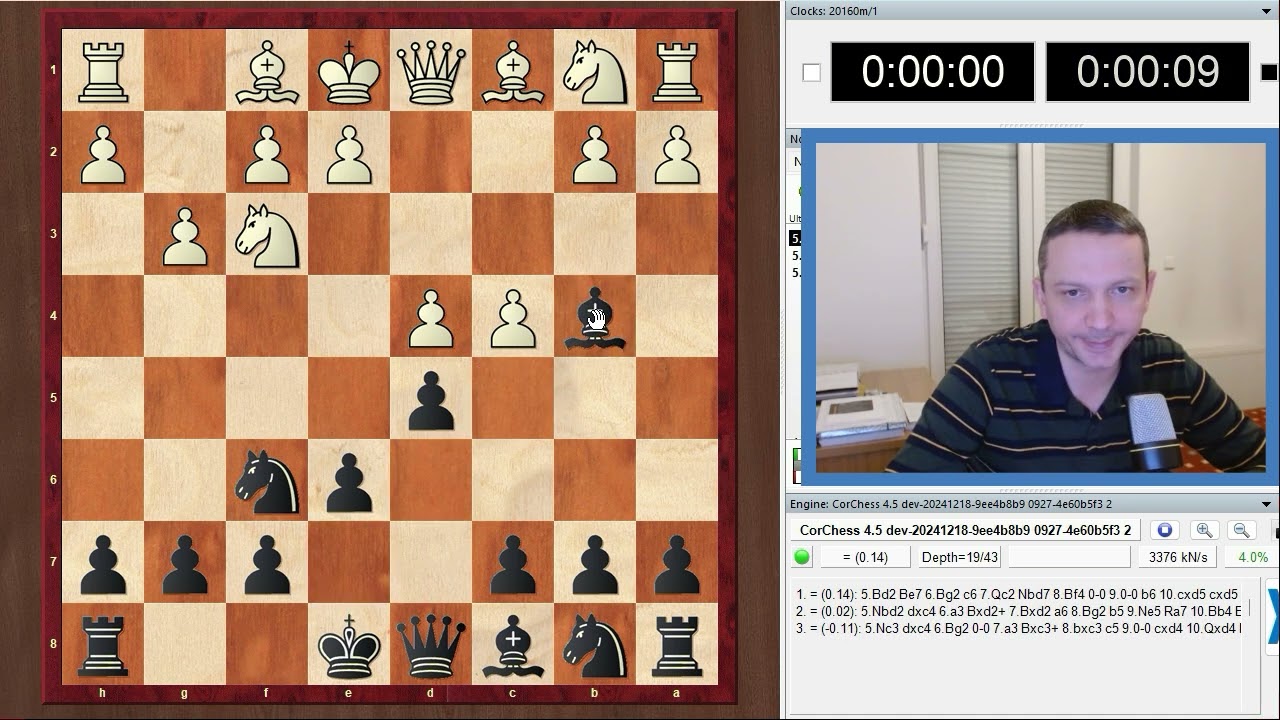Select the black queen on d8
1280x720 pixels.
pos(431,645)
